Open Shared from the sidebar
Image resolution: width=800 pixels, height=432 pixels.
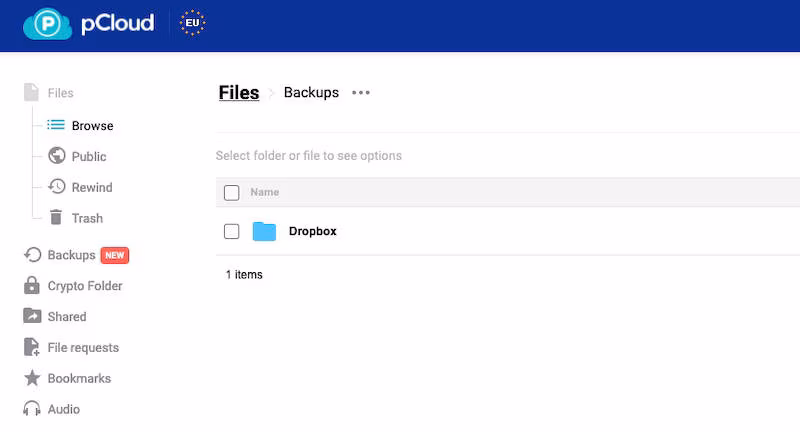click(x=67, y=317)
